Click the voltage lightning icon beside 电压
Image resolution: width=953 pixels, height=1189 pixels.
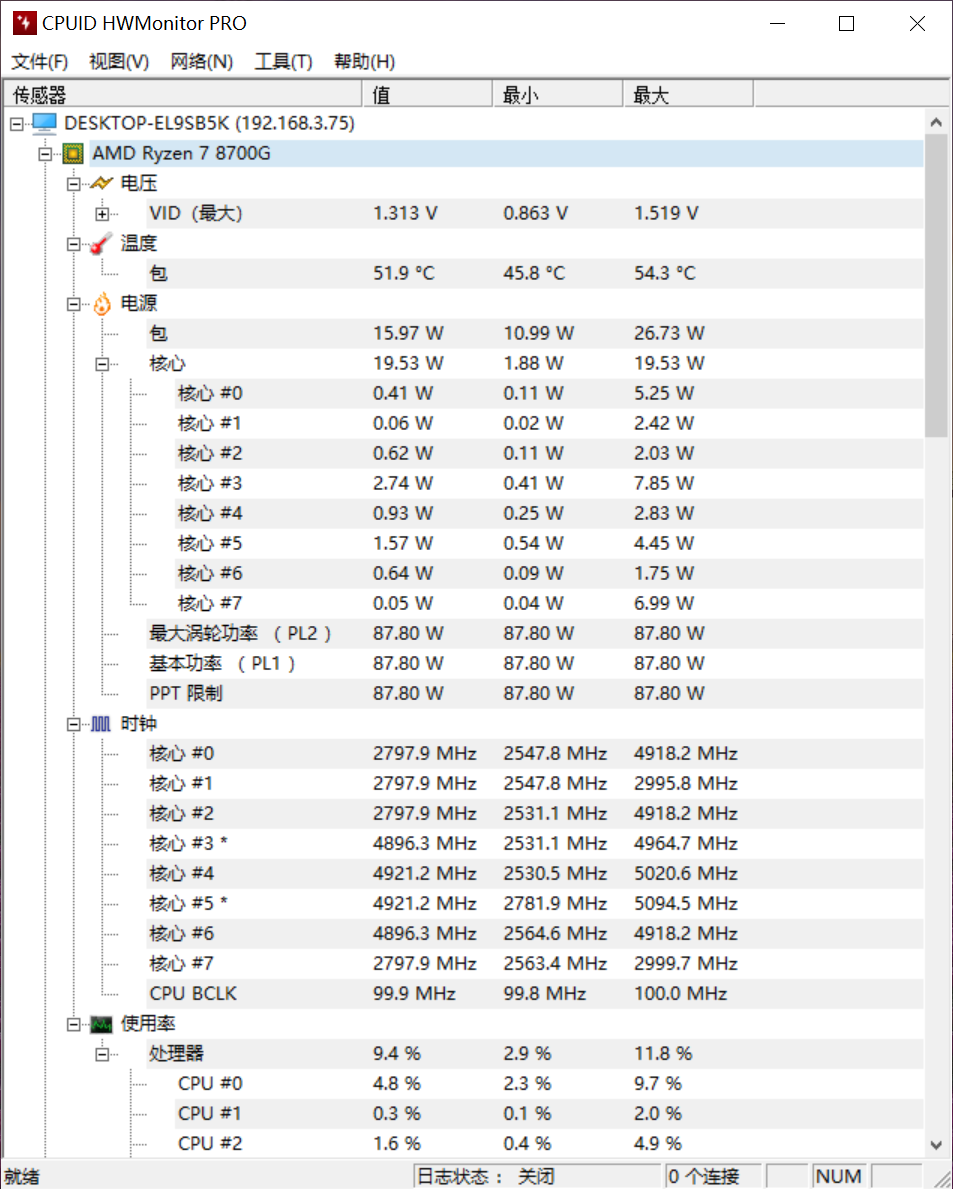(102, 184)
